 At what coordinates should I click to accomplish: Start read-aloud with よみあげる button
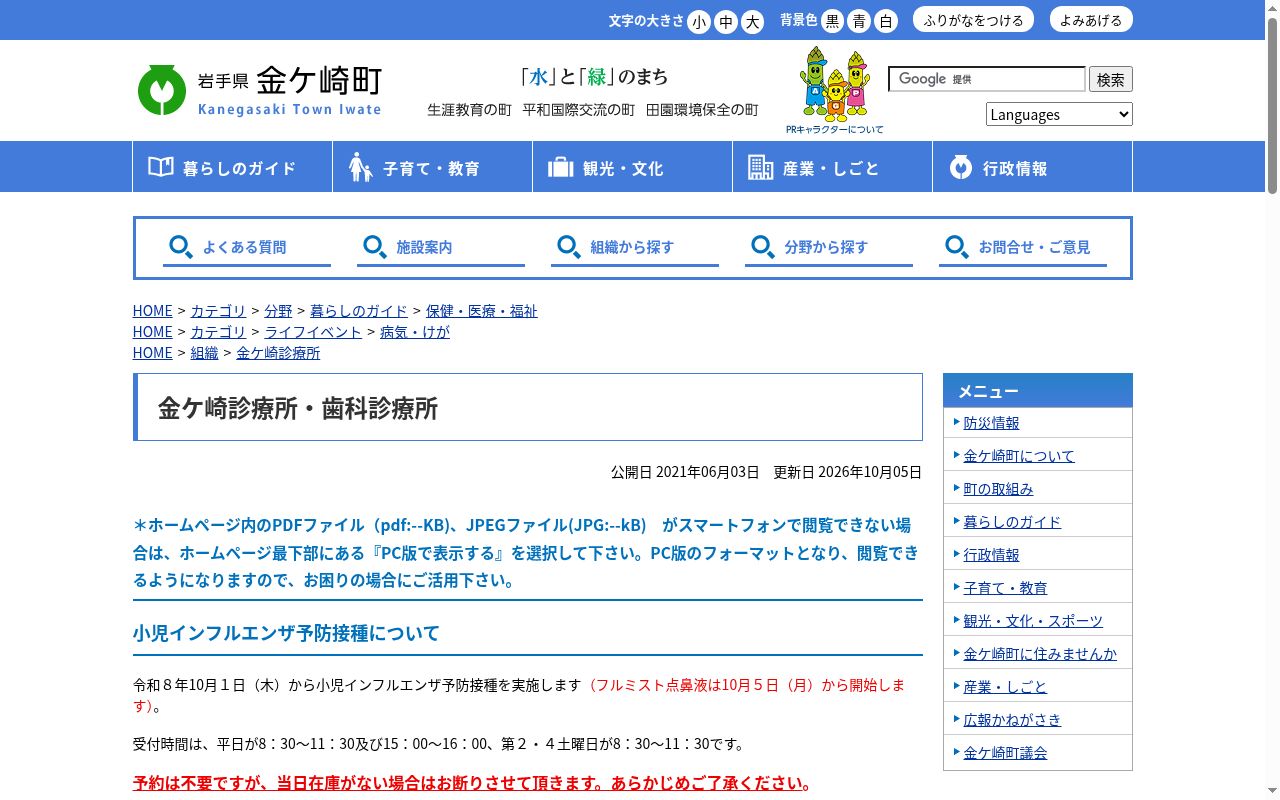pyautogui.click(x=1091, y=20)
